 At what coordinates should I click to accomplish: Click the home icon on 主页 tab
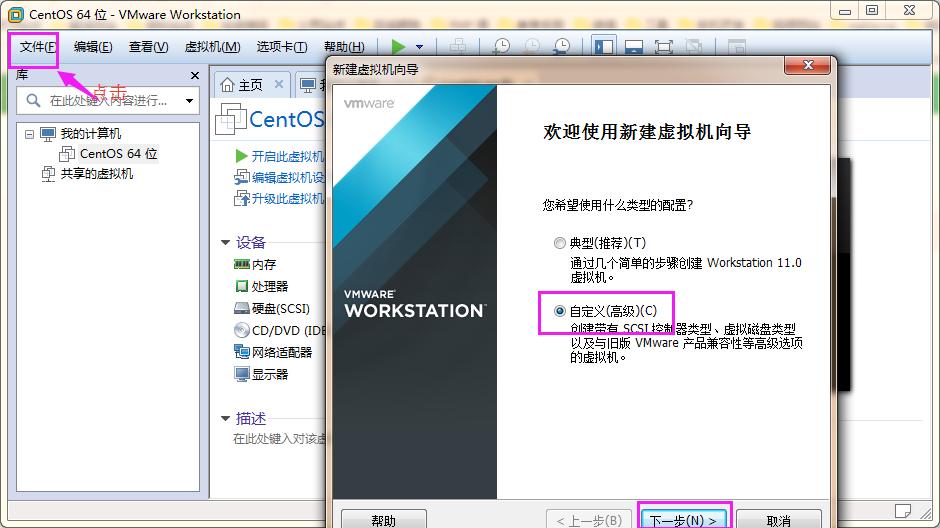[227, 85]
